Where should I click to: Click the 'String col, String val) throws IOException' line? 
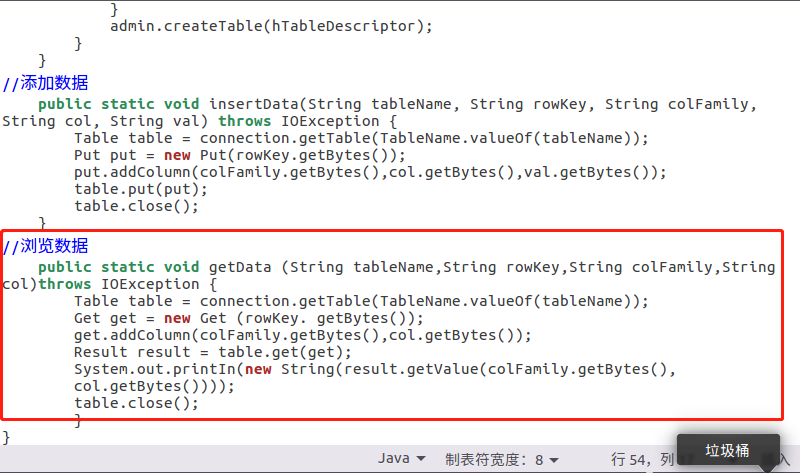(199, 121)
